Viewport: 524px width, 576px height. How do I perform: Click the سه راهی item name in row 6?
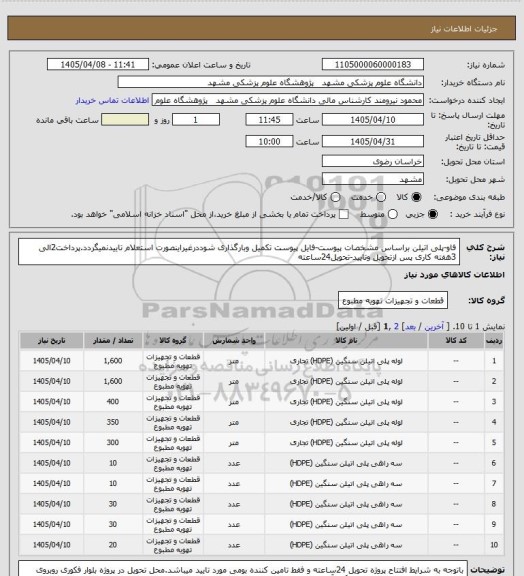point(346,463)
